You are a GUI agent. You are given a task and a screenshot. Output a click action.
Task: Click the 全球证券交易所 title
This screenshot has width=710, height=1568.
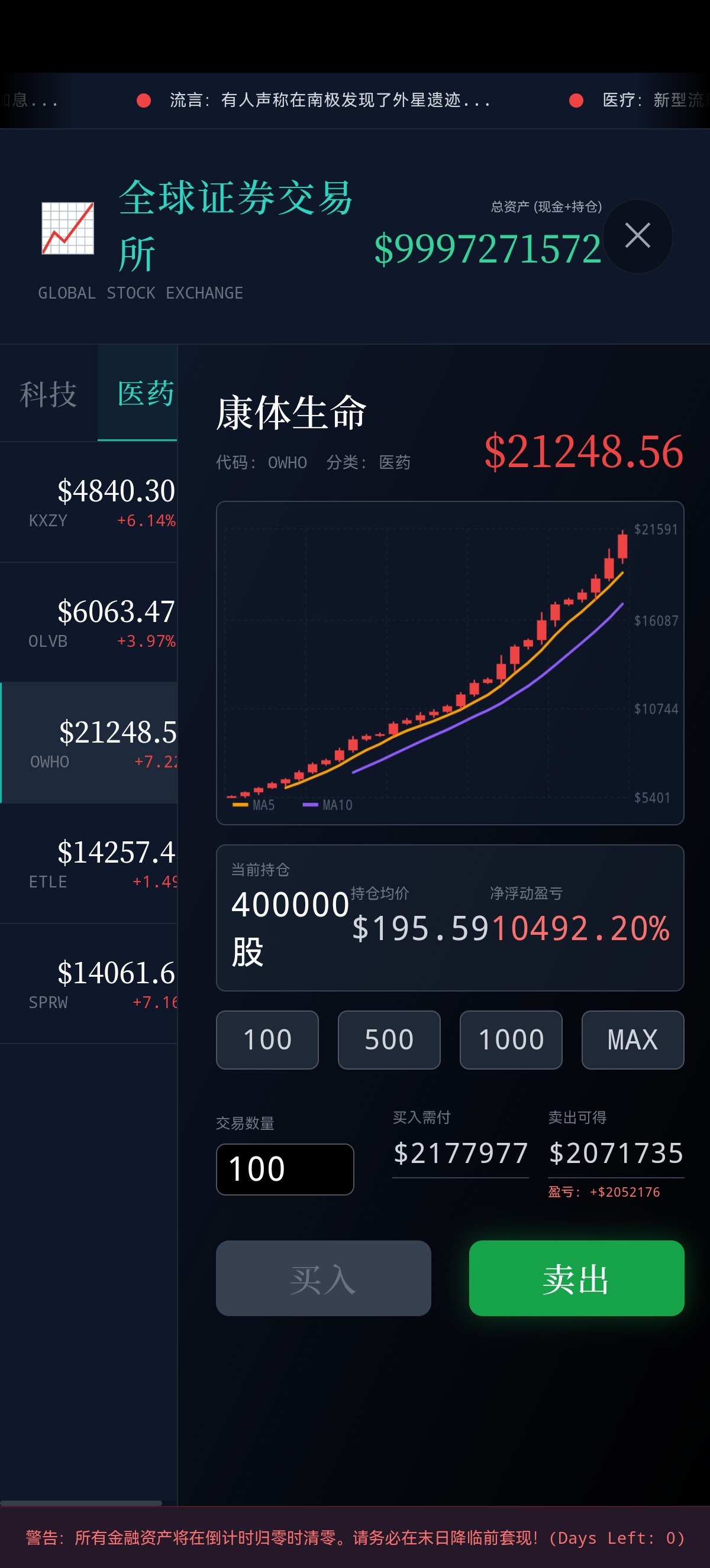click(x=235, y=225)
